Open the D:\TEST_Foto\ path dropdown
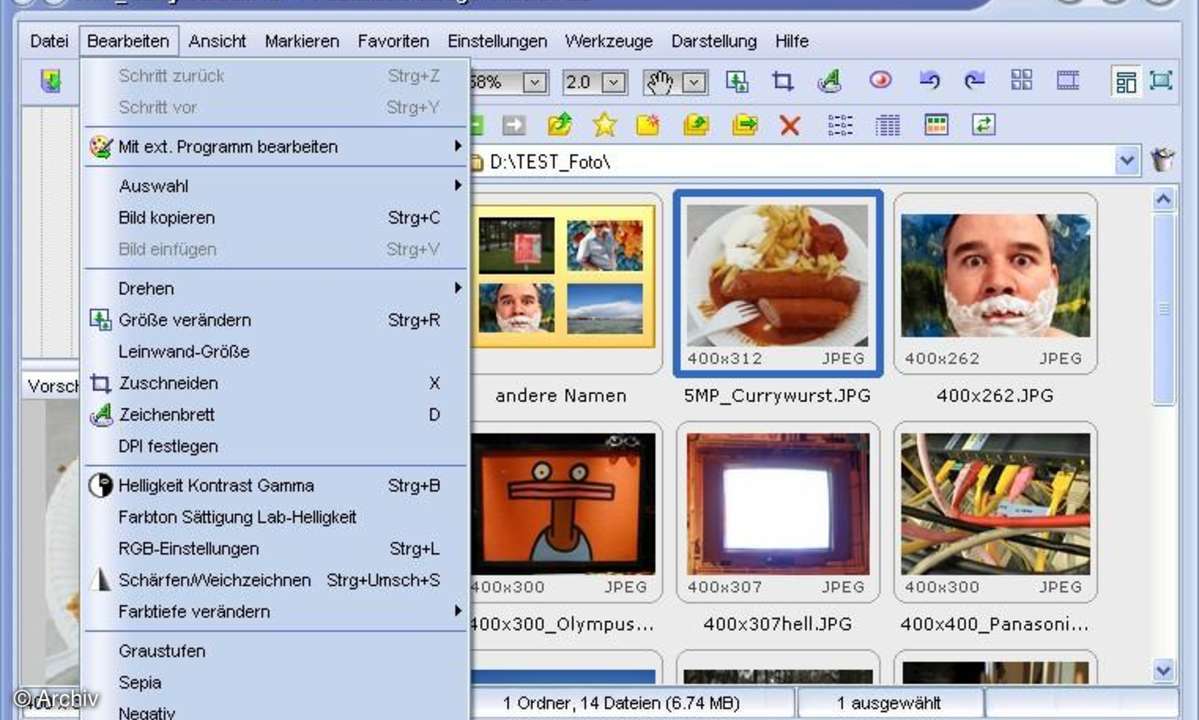Screen dimensions: 1199x720 click(x=1128, y=160)
